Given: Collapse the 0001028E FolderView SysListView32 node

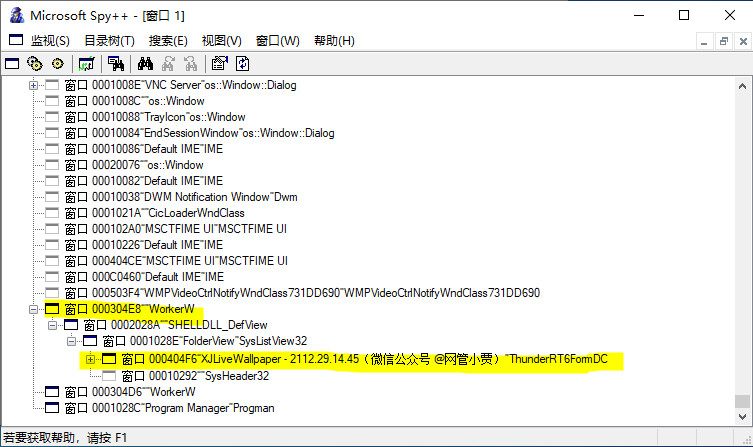Looking at the screenshot, I should pos(71,341).
